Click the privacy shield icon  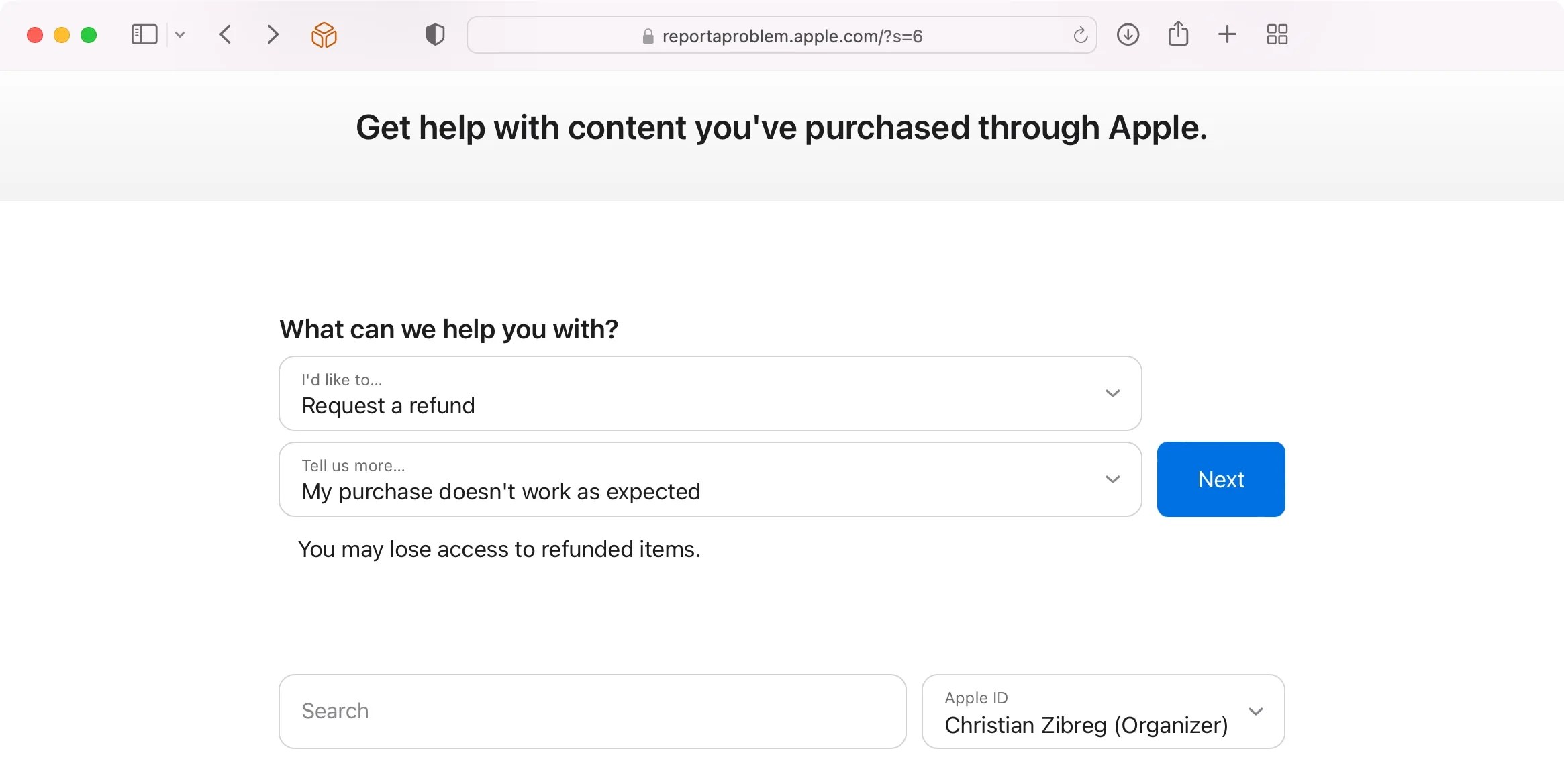point(434,34)
